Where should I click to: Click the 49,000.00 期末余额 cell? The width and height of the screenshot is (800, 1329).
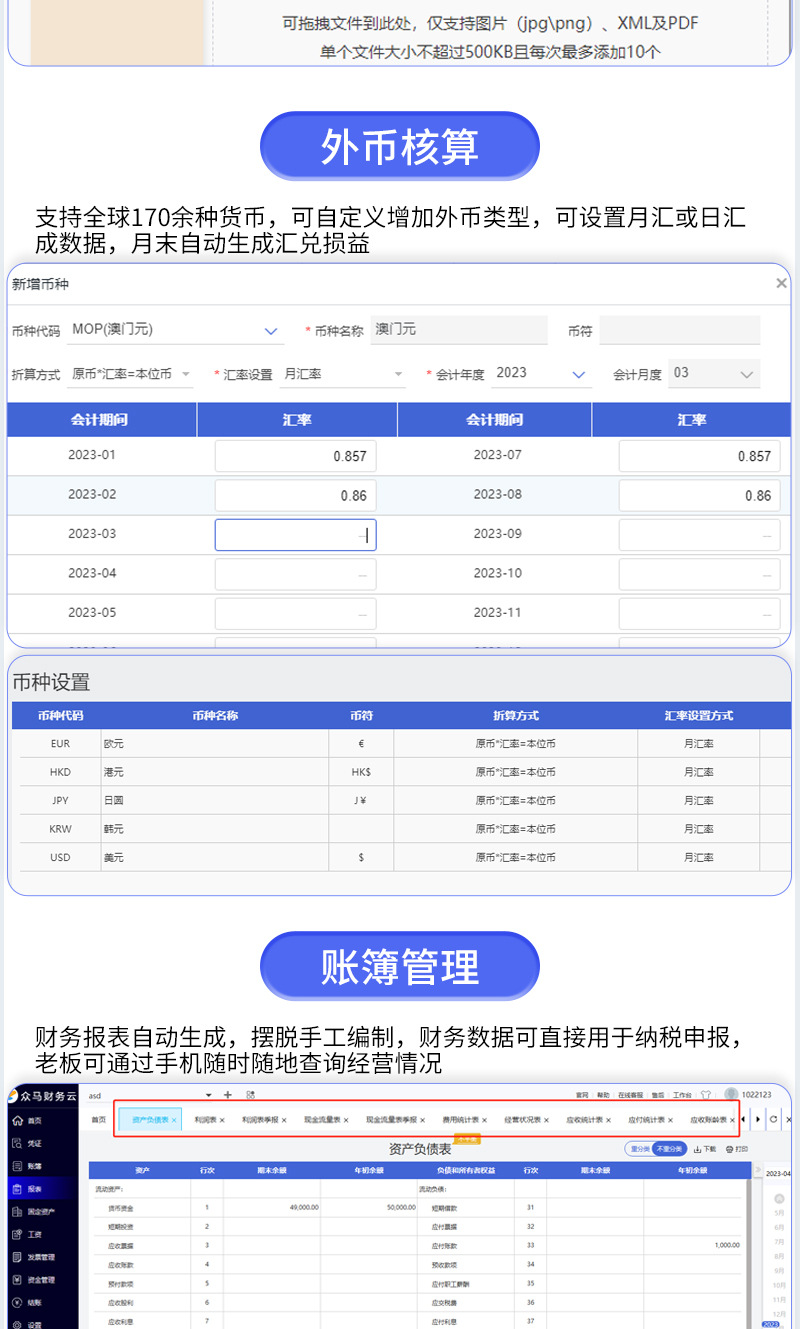272,1207
